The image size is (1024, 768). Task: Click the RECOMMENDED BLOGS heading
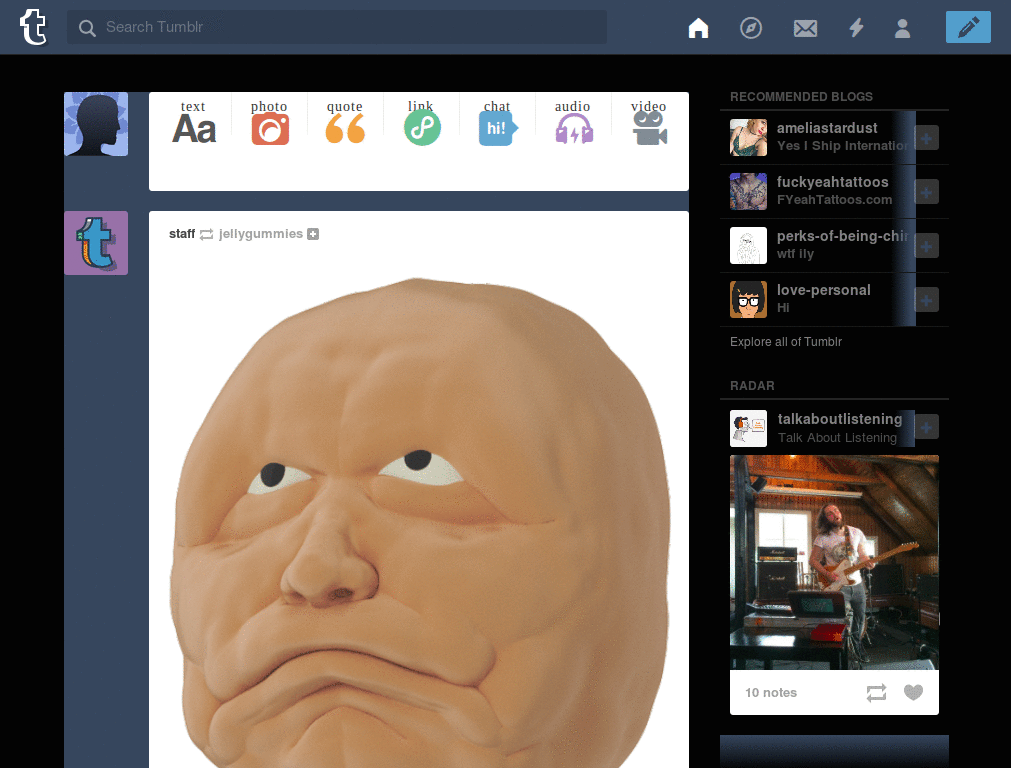pos(801,97)
